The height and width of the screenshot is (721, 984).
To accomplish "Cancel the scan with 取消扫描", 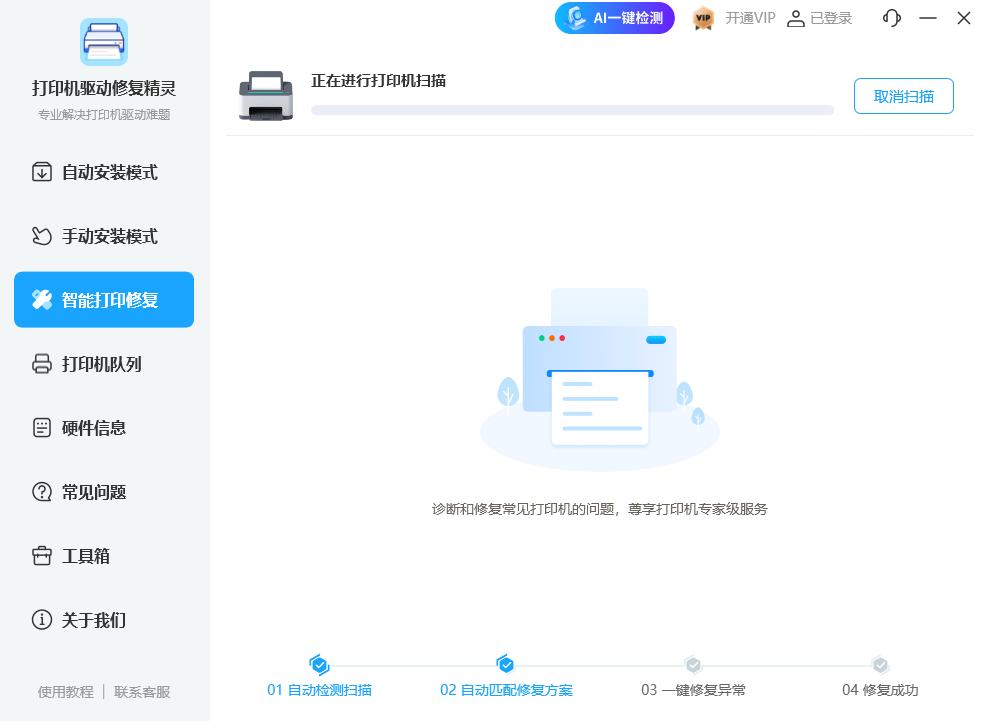I will coord(903,95).
